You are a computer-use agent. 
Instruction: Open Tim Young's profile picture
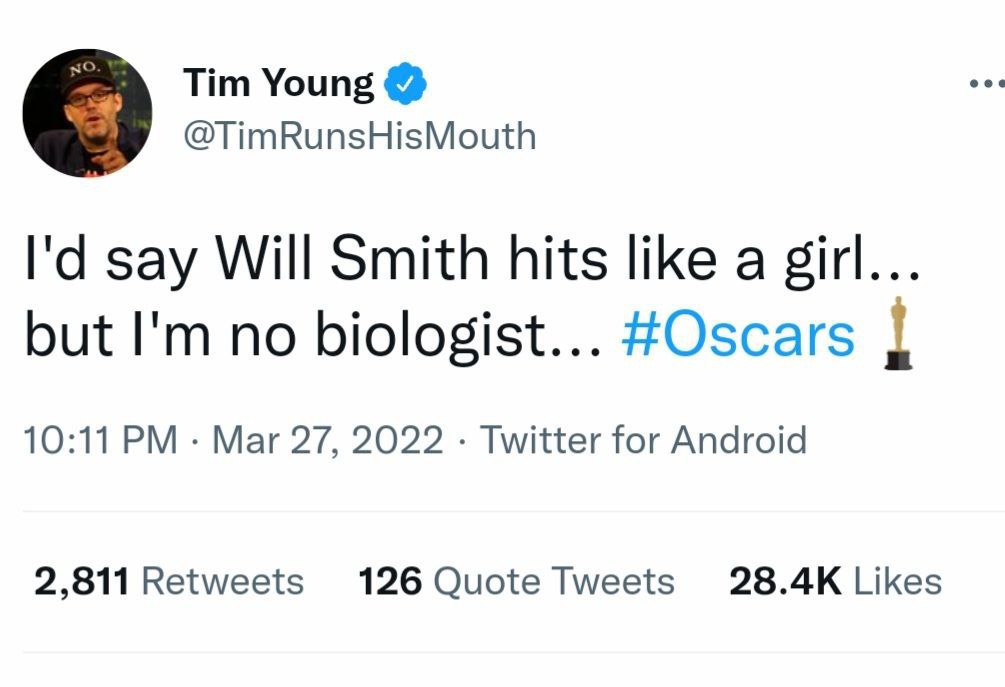point(87,113)
